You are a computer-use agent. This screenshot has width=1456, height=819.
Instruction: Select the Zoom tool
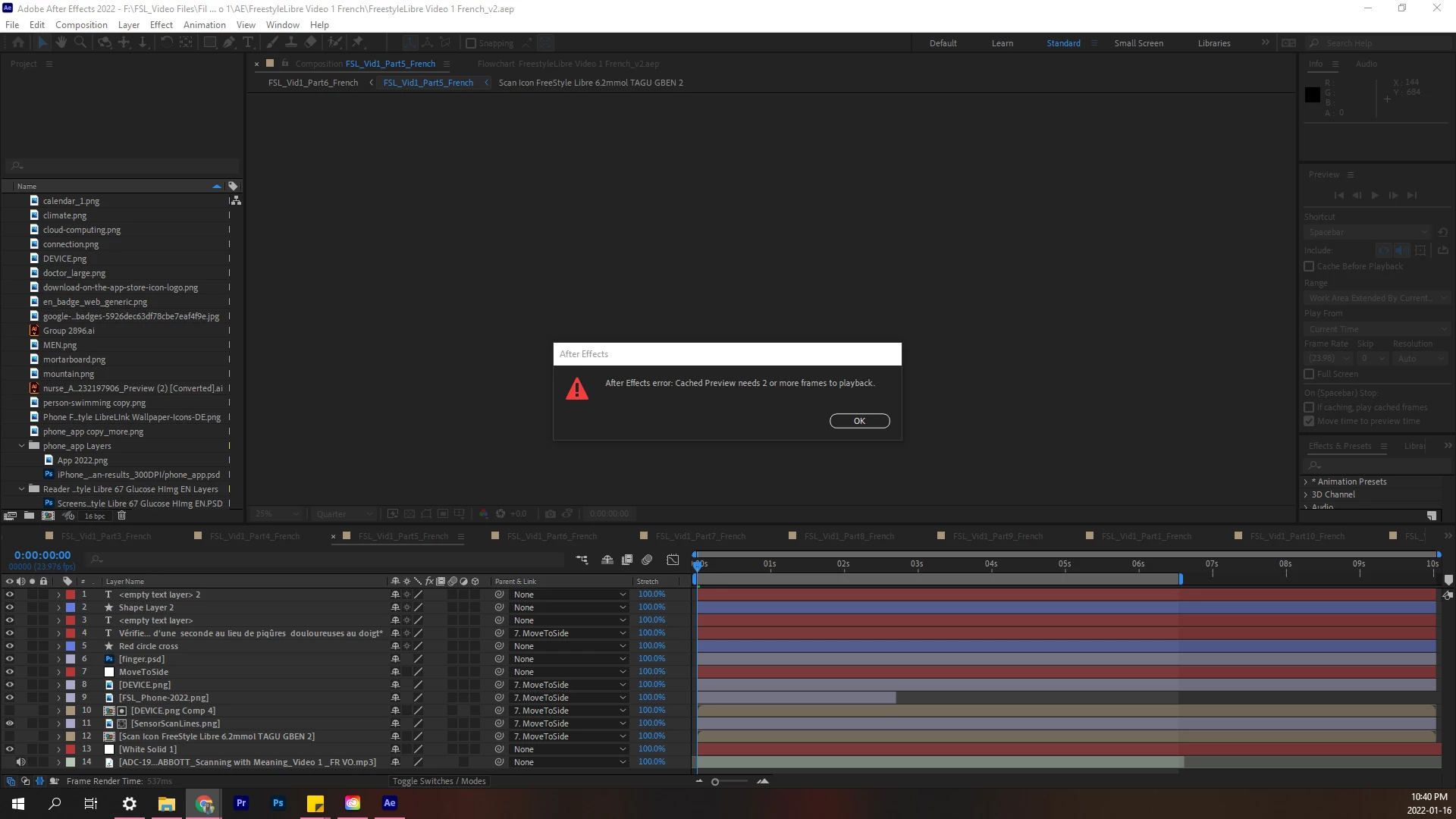(80, 43)
